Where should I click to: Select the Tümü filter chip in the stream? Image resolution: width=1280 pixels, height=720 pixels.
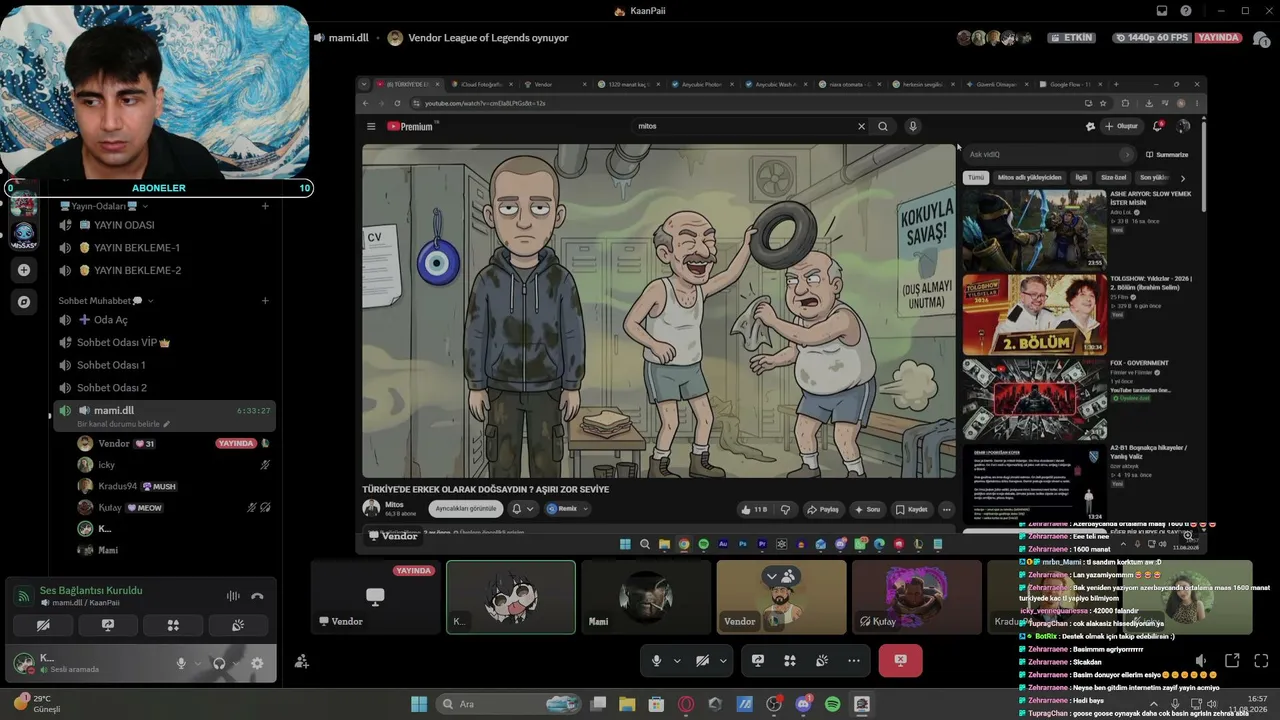(x=975, y=178)
